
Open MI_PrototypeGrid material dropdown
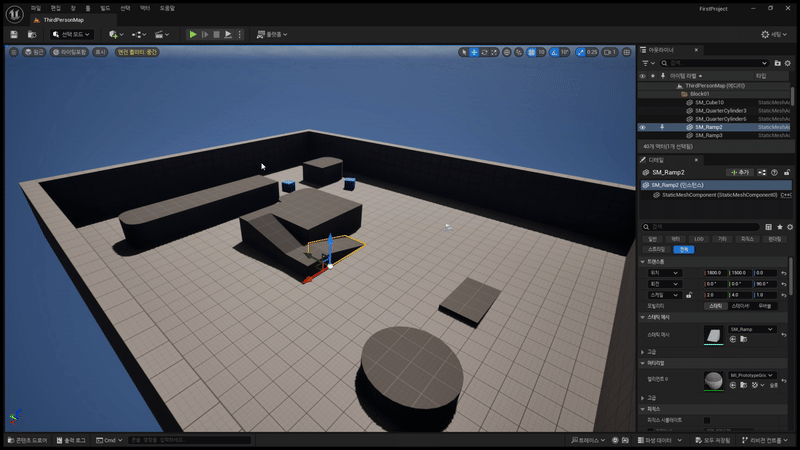752,375
